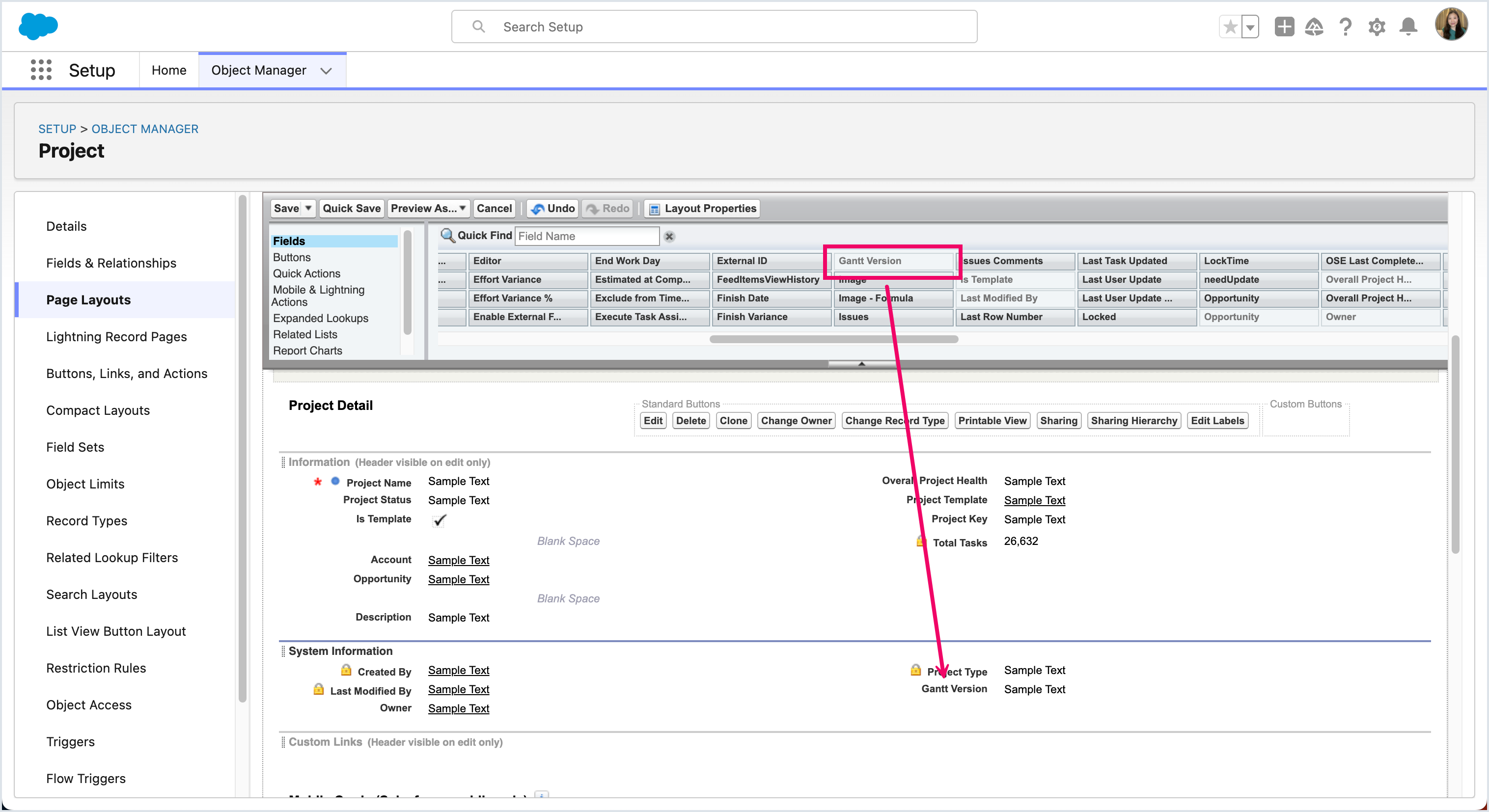This screenshot has width=1489, height=812.
Task: Open the notifications bell
Action: click(1408, 27)
